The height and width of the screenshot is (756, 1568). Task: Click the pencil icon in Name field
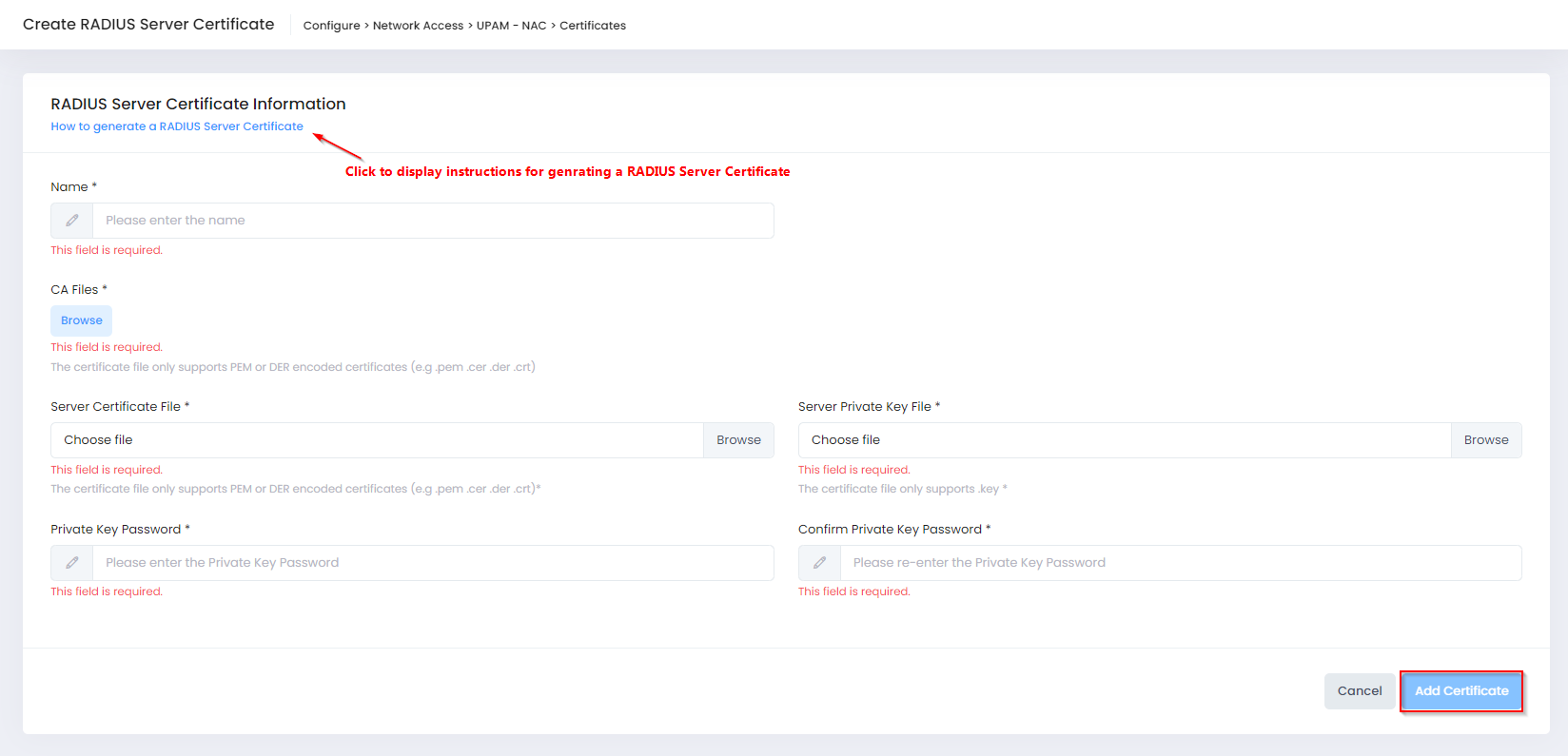(x=72, y=221)
